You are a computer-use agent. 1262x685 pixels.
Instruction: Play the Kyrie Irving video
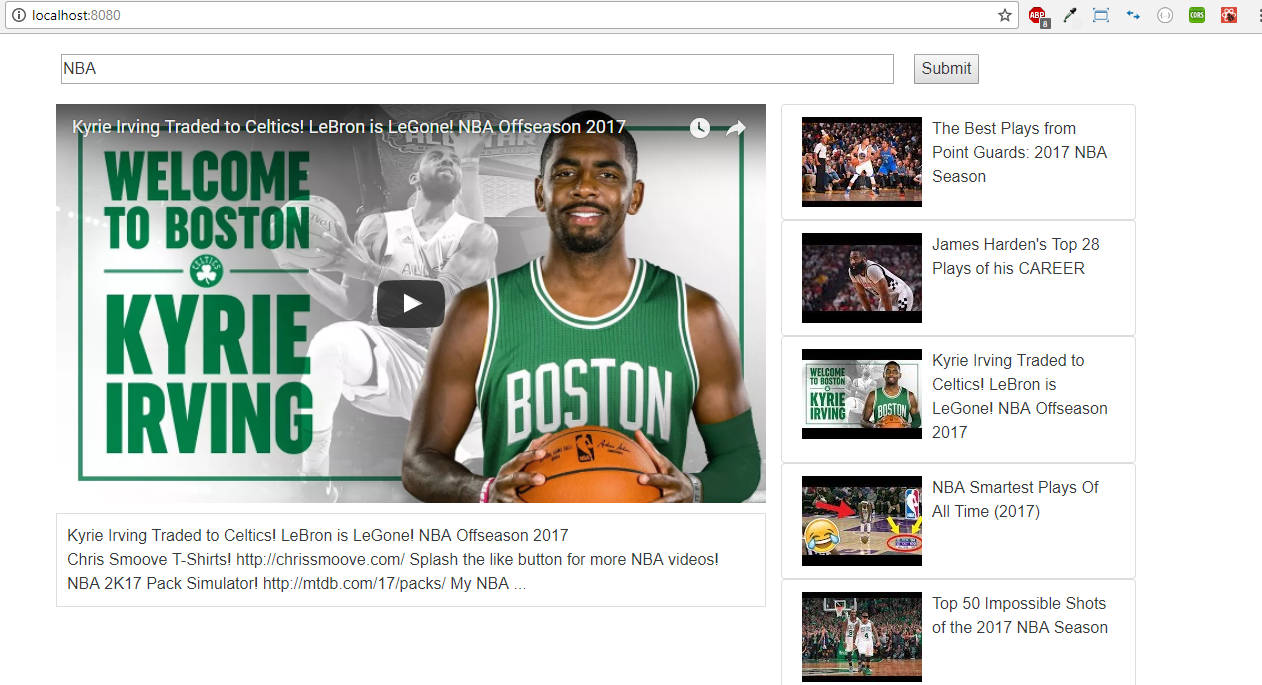(x=411, y=304)
